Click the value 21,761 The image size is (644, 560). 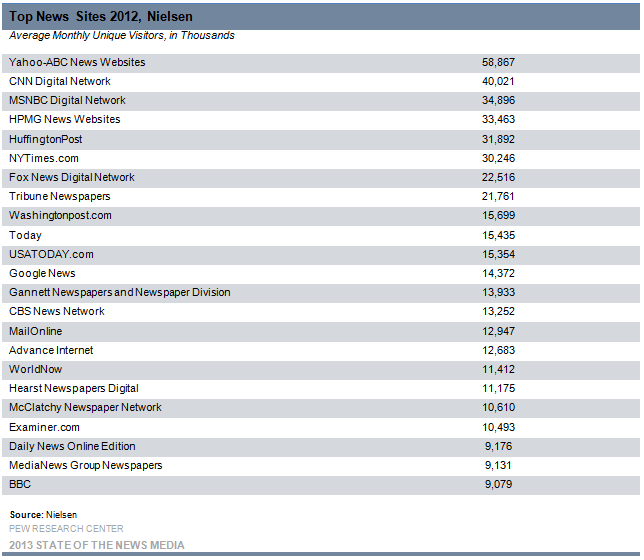point(498,196)
